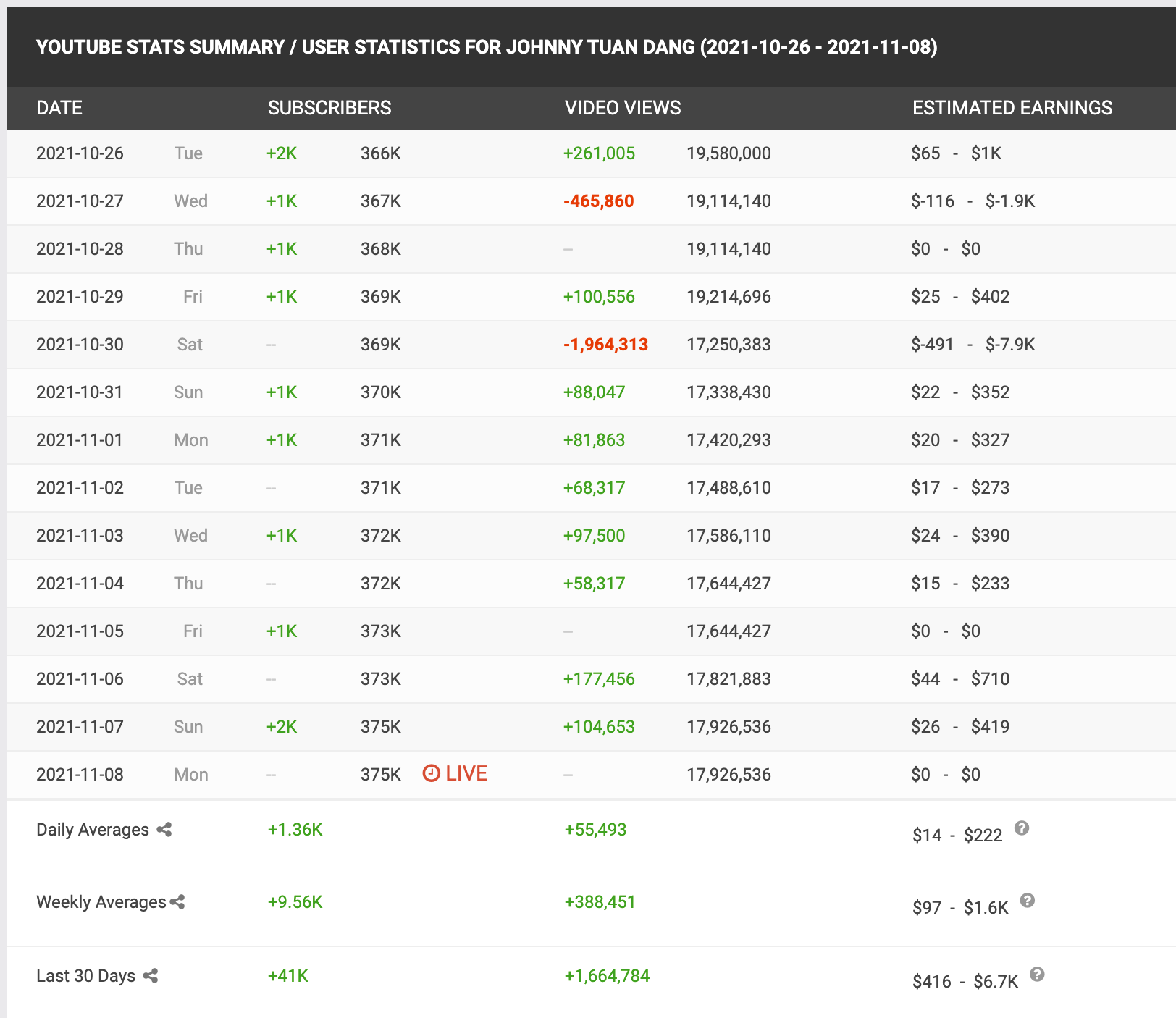Click the share icon beside Last 30 Days
The width and height of the screenshot is (1176, 1018).
pos(151,976)
